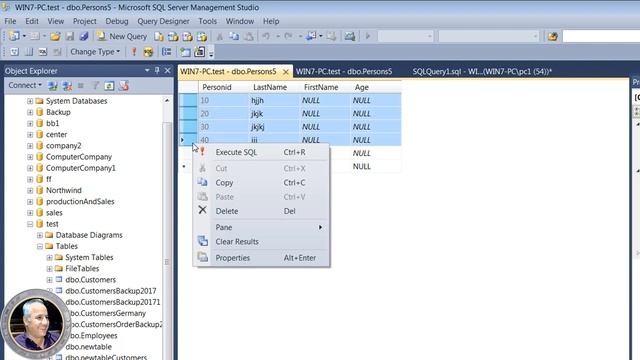Click the search box in main toolbar
The image size is (640, 360).
point(601,36)
